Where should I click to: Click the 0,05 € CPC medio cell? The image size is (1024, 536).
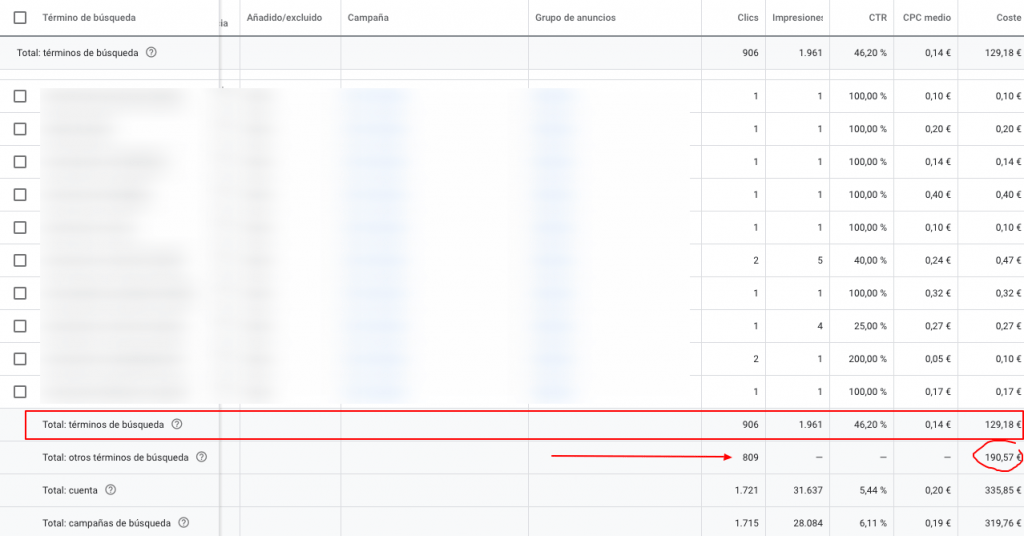(938, 359)
